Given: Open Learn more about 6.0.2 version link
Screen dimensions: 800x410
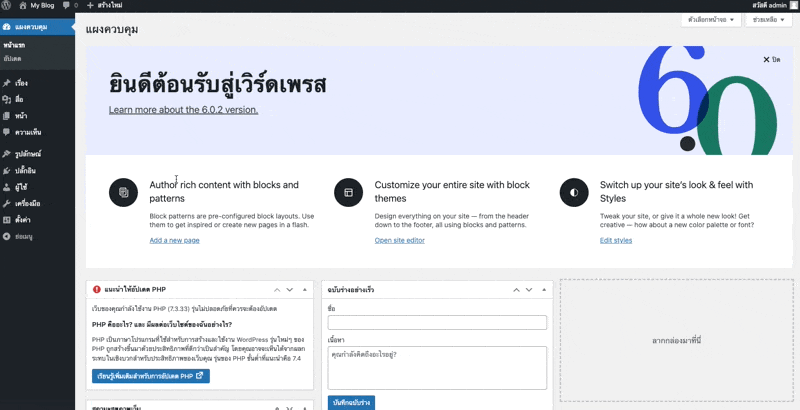Looking at the screenshot, I should [x=183, y=110].
